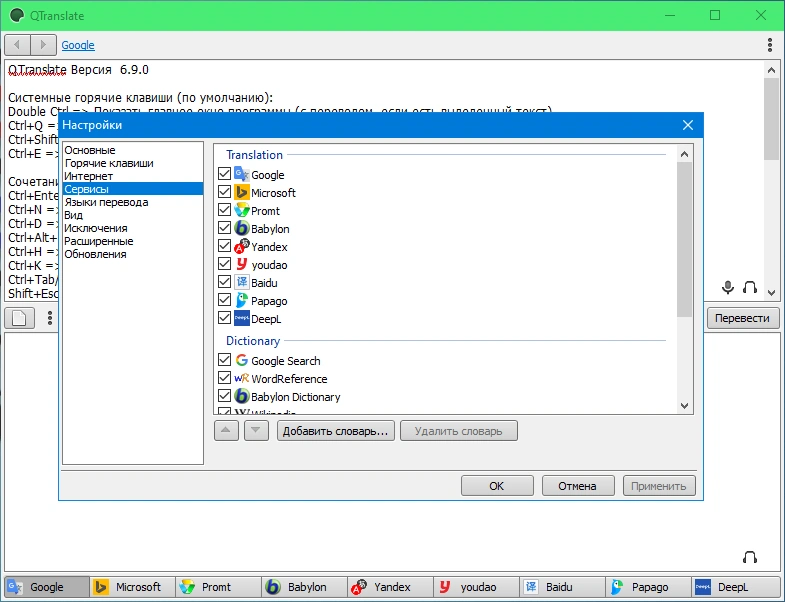785x602 pixels.
Task: Toggle the Babylon translation checkbox
Action: (224, 228)
